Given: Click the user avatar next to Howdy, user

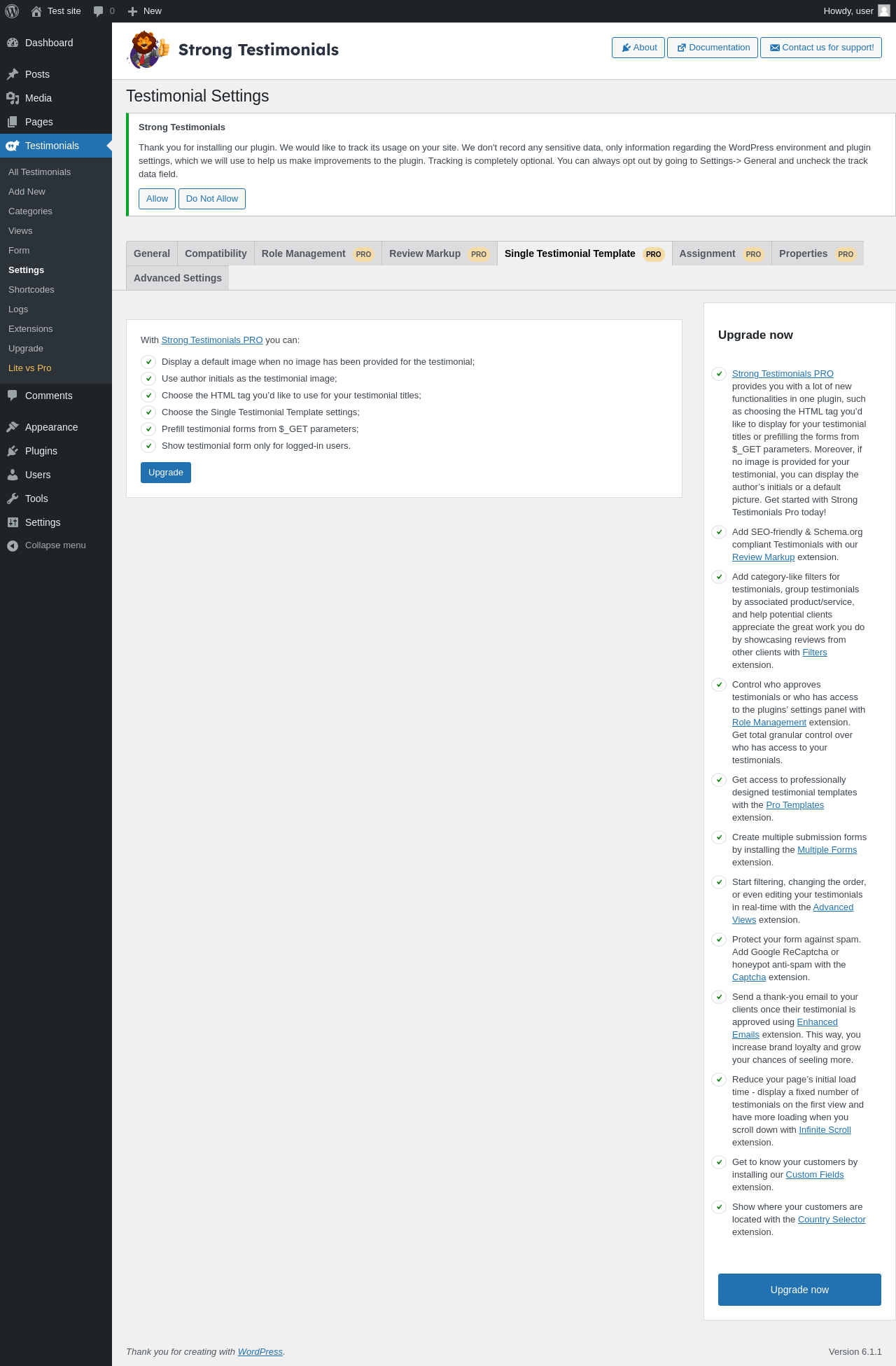Looking at the screenshot, I should [884, 11].
